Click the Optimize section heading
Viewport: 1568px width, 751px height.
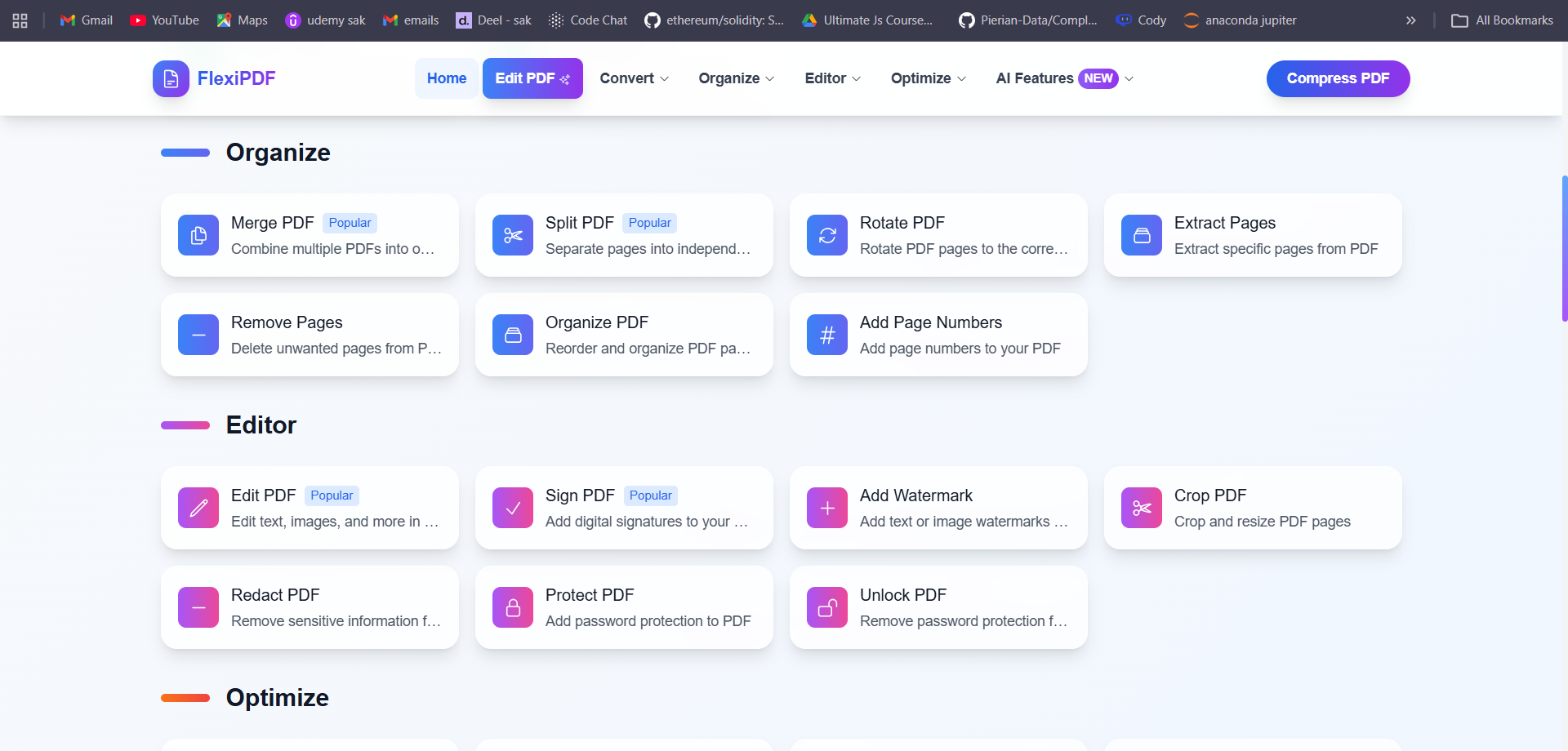coord(277,698)
